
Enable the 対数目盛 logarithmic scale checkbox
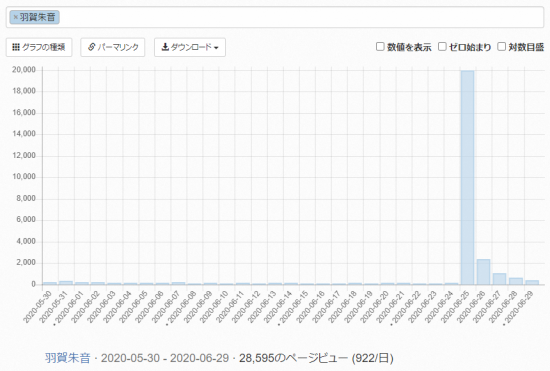click(502, 46)
